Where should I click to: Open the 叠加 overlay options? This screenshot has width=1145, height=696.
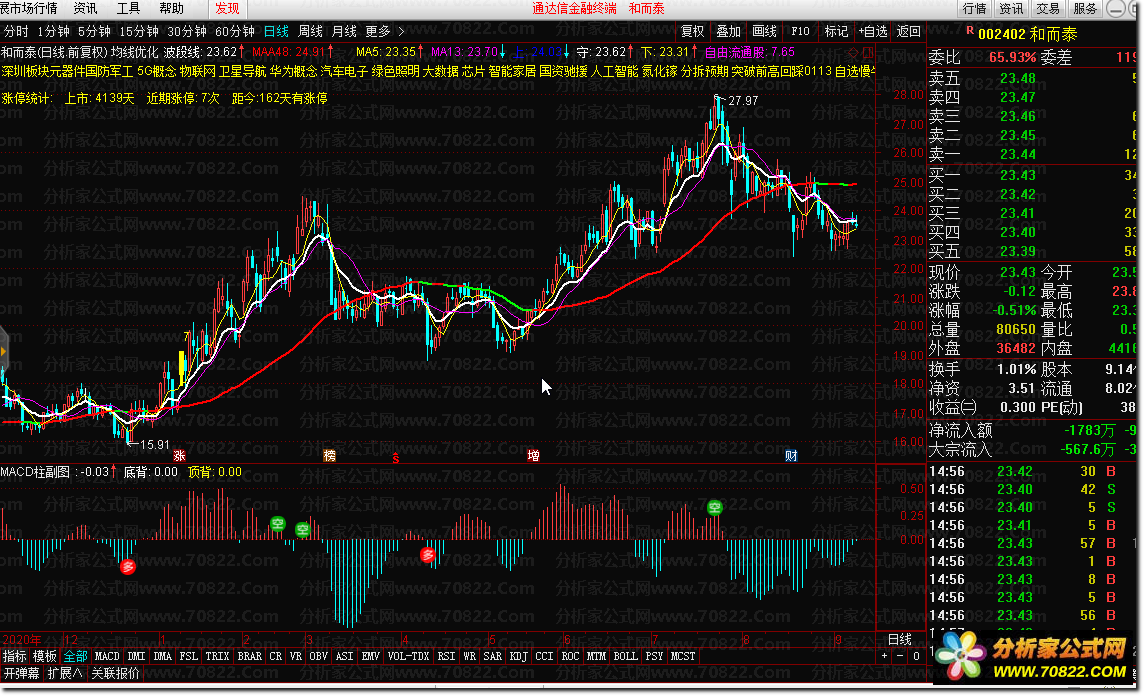[728, 31]
